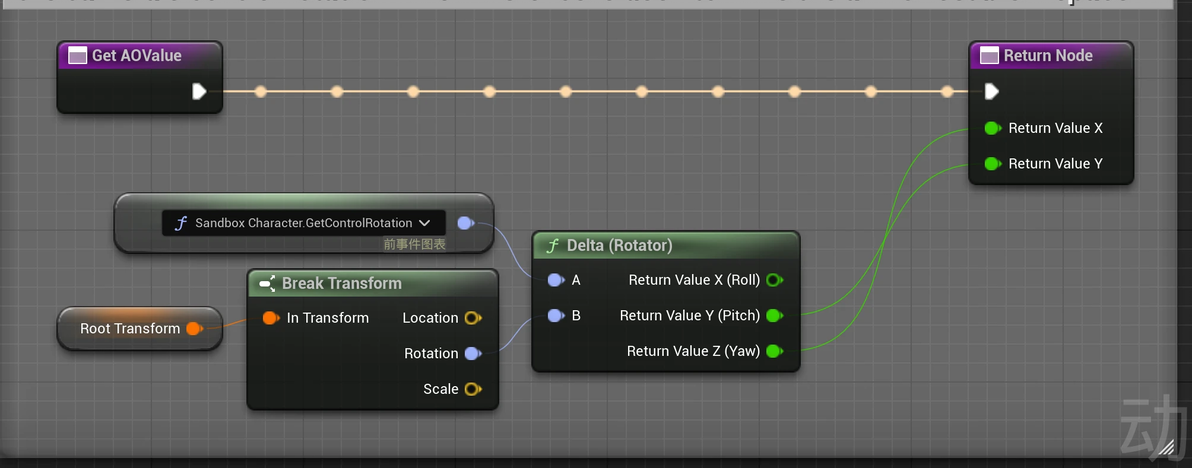Click the Delta Rotator B input pin
Image resolution: width=1192 pixels, height=468 pixels.
[x=555, y=316]
